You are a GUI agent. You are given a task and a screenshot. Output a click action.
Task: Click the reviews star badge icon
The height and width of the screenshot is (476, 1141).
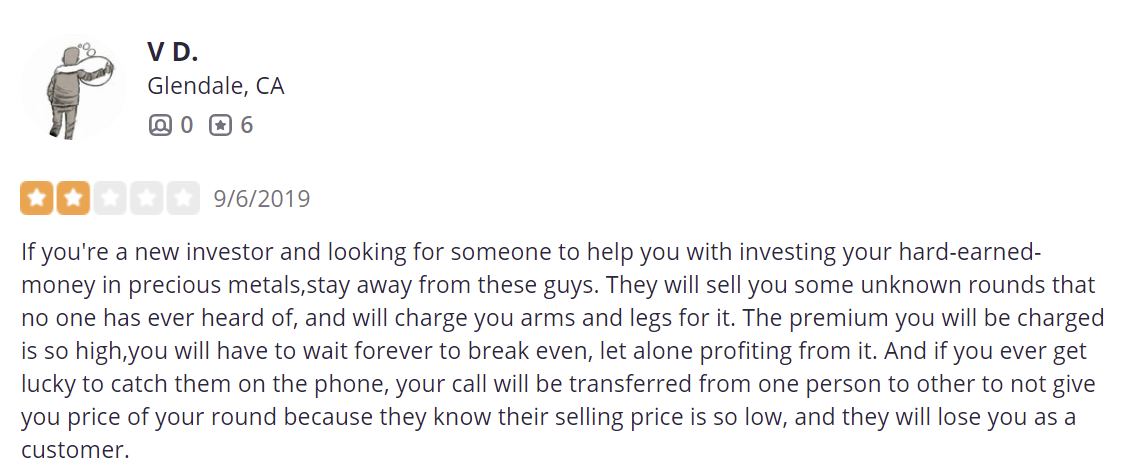tap(220, 126)
